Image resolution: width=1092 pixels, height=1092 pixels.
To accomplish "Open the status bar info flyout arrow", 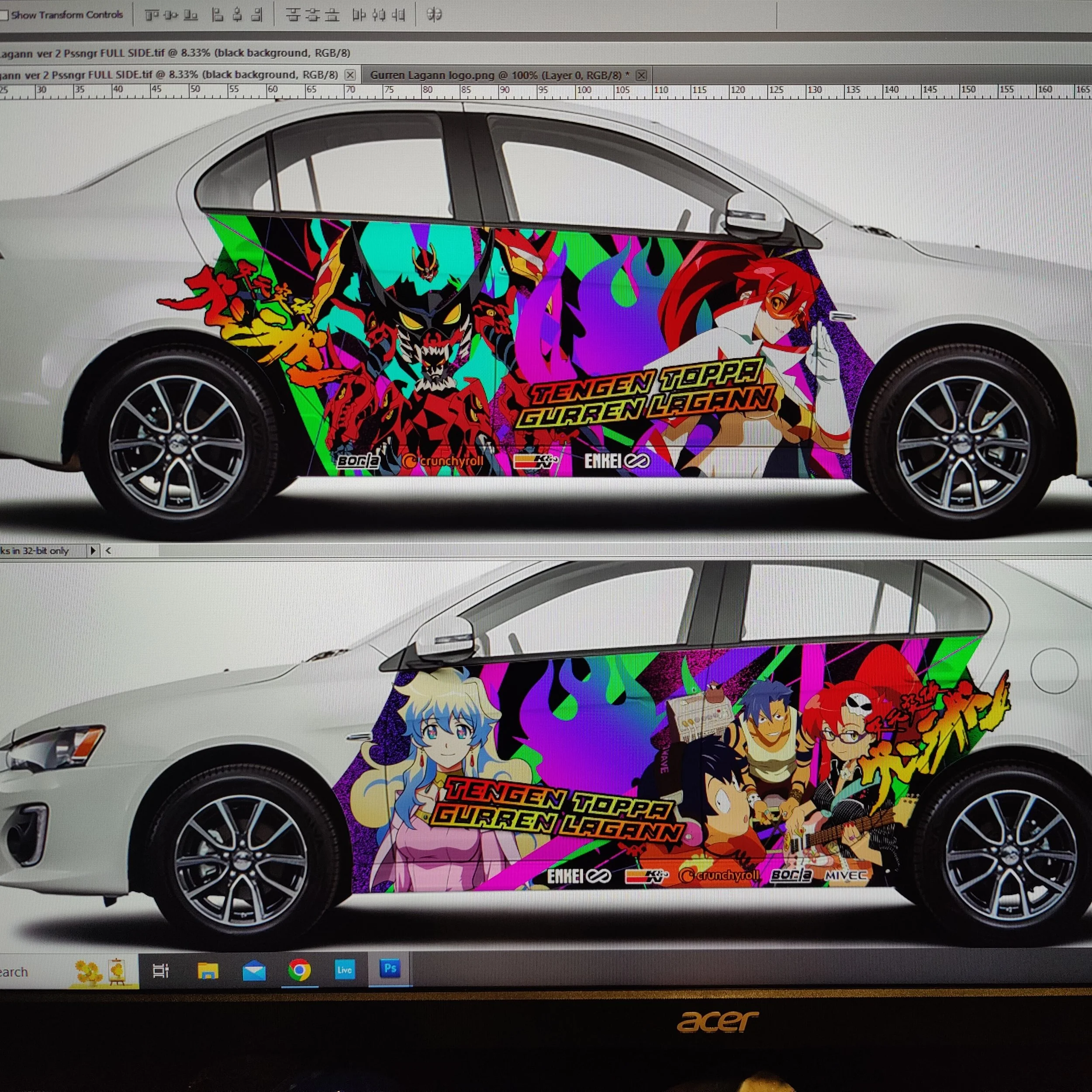I will pyautogui.click(x=93, y=550).
